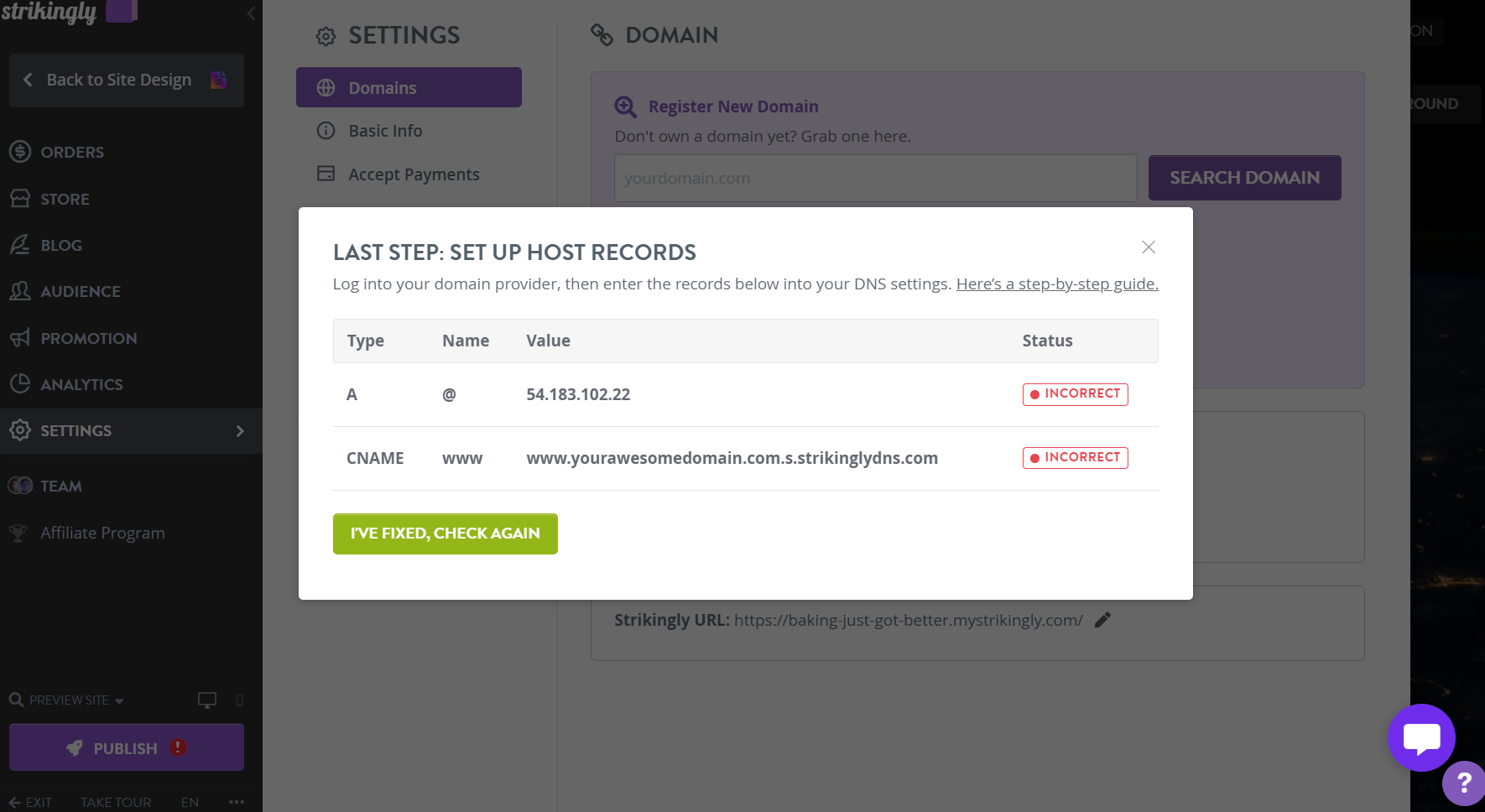Click the Strikingly URL text

pyautogui.click(x=909, y=620)
